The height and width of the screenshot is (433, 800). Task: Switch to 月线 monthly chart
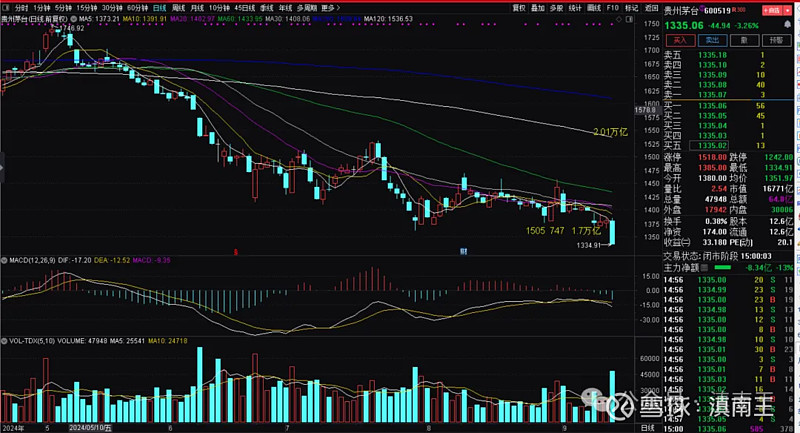point(197,8)
